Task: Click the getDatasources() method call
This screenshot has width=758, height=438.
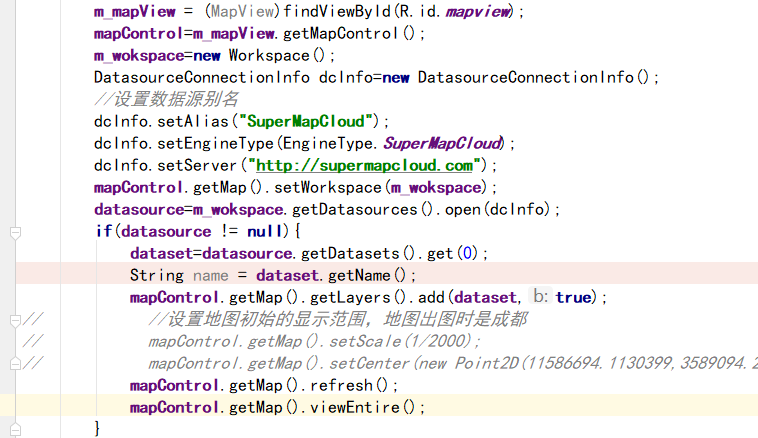Action: click(357, 210)
